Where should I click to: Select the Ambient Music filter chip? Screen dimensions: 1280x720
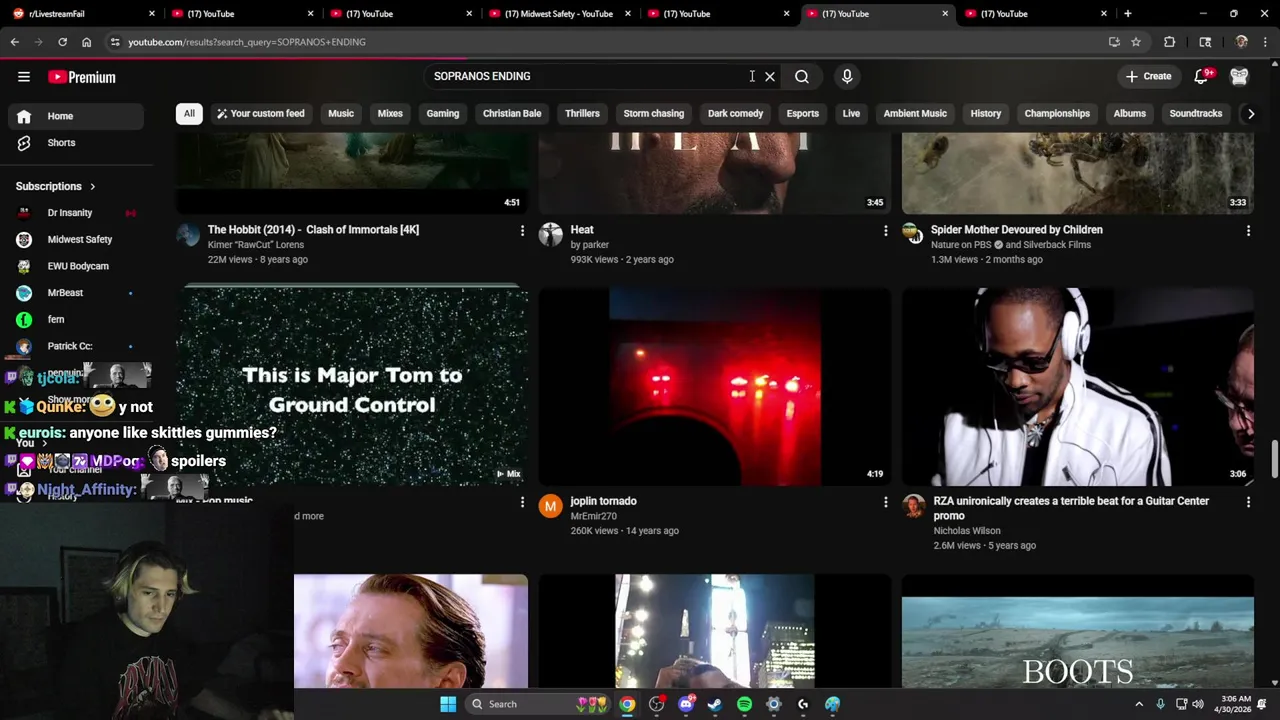click(x=915, y=113)
